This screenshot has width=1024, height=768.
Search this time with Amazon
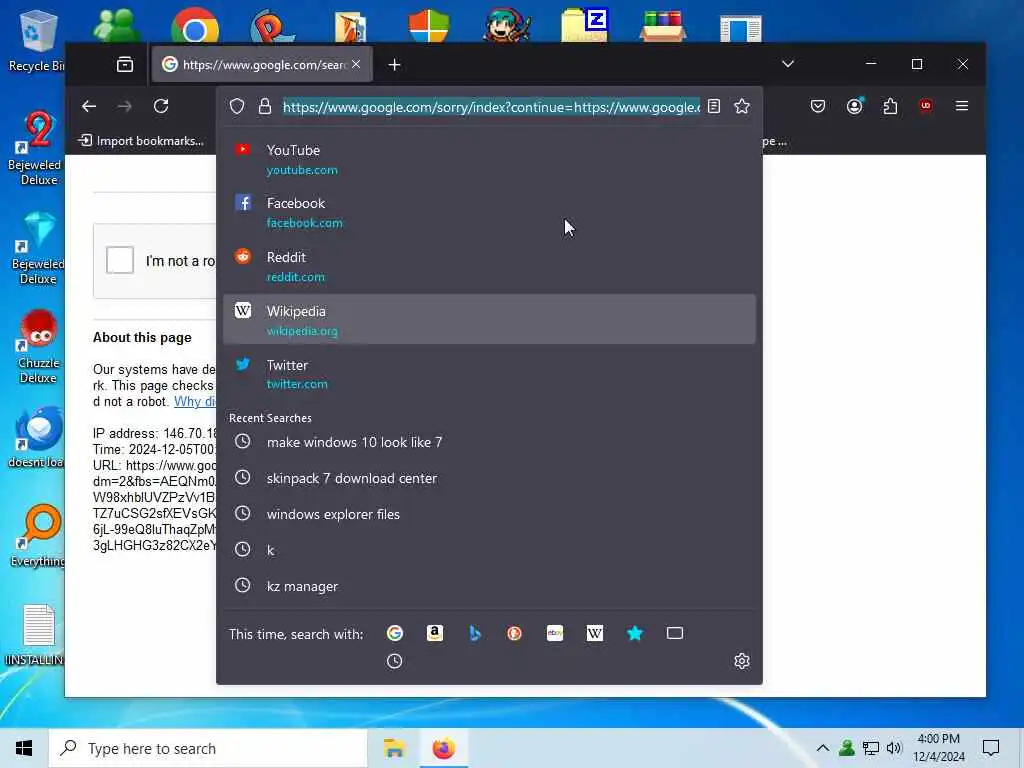pos(435,633)
